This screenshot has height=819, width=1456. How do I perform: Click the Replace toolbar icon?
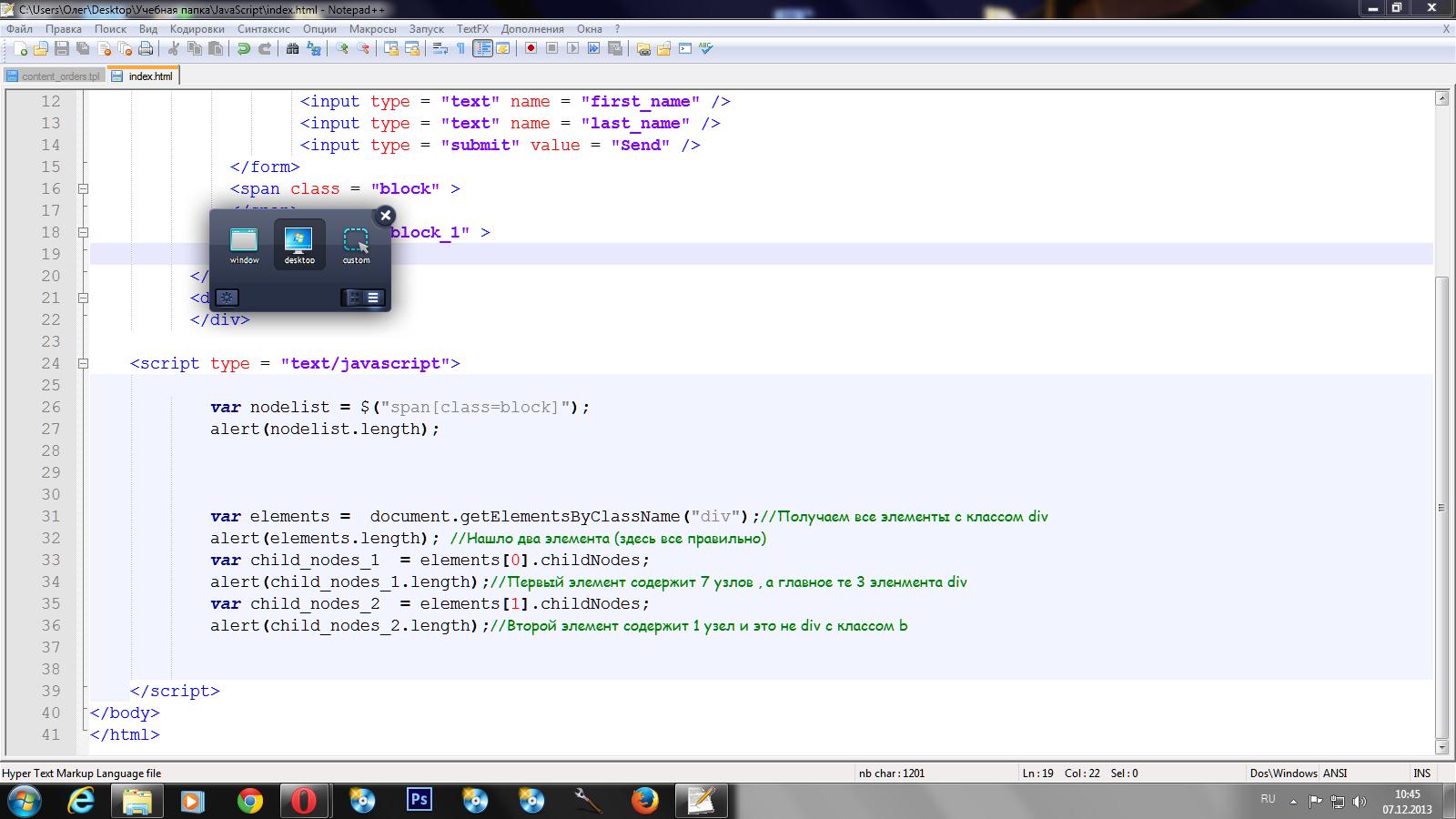(314, 48)
